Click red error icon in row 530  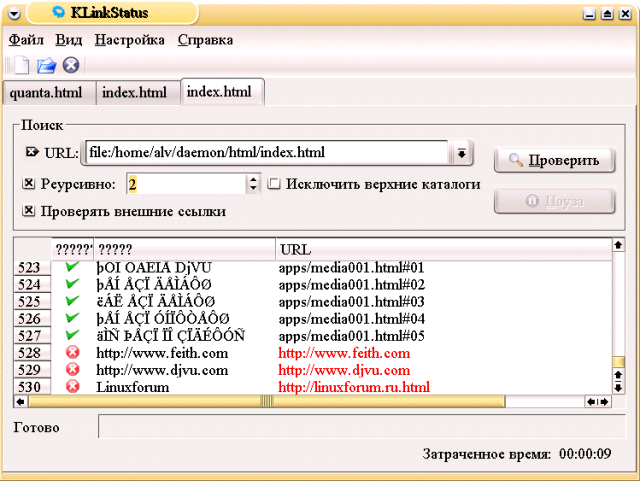point(72,387)
